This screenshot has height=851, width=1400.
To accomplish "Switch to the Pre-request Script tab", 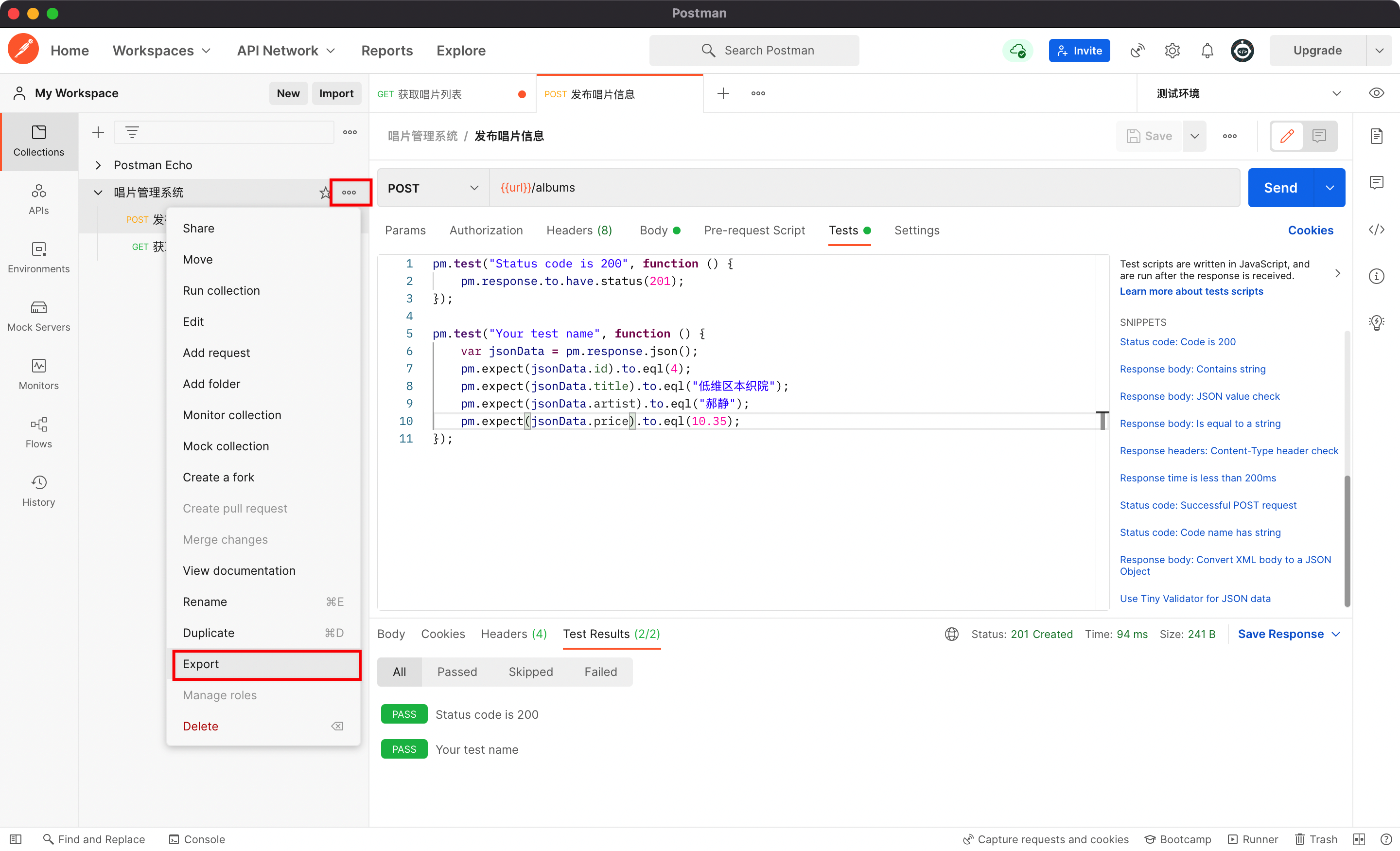I will tap(754, 230).
